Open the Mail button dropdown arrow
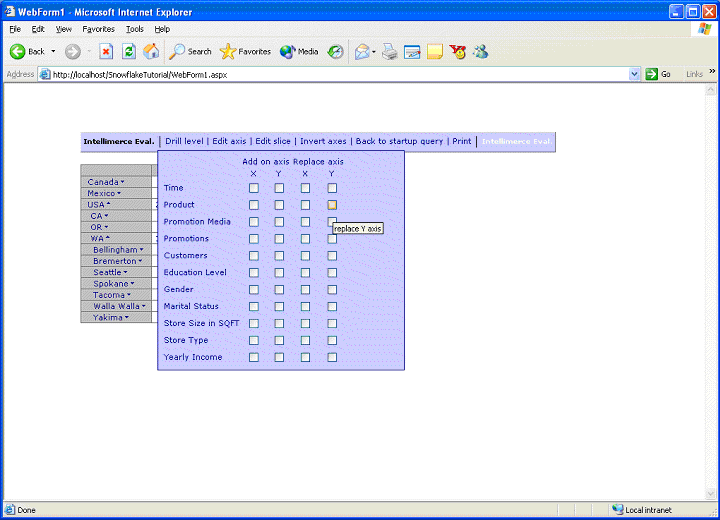Screen dimensions: 720x520 pyautogui.click(x=374, y=51)
